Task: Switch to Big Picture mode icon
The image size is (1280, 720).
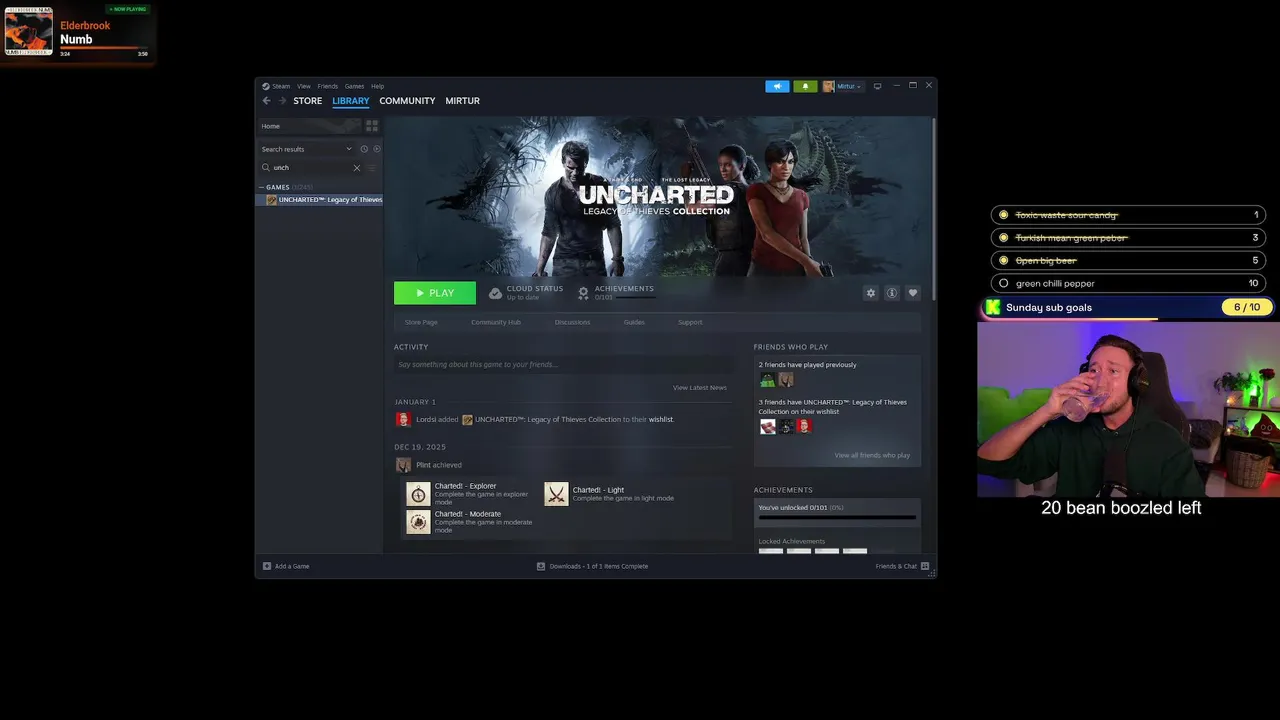Action: 877,86
